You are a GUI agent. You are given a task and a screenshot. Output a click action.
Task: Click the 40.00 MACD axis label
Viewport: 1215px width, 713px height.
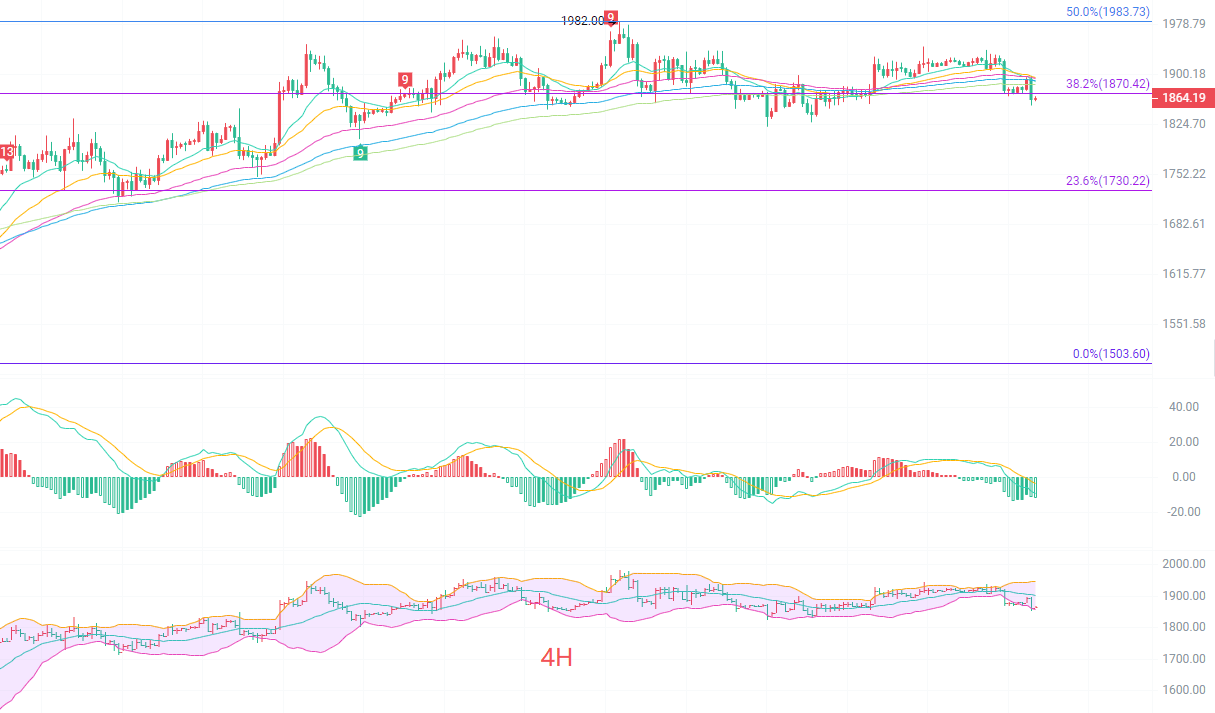tap(1183, 407)
